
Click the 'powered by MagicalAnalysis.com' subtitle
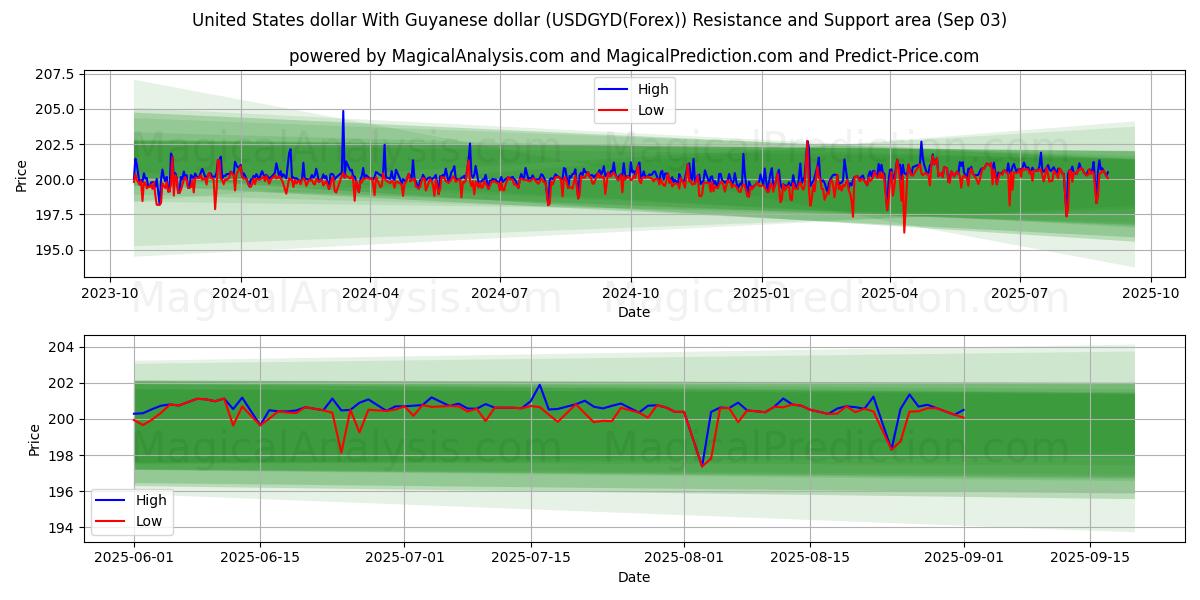(x=634, y=56)
